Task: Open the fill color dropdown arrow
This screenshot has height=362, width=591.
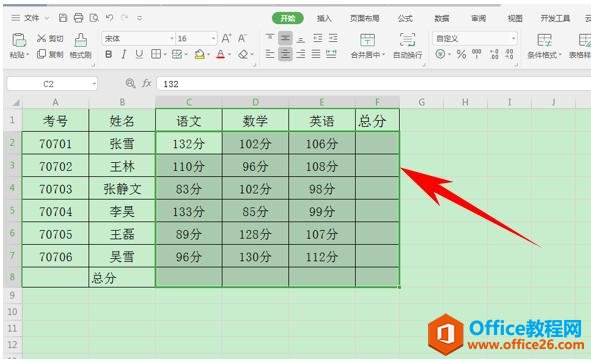Action: [208, 55]
